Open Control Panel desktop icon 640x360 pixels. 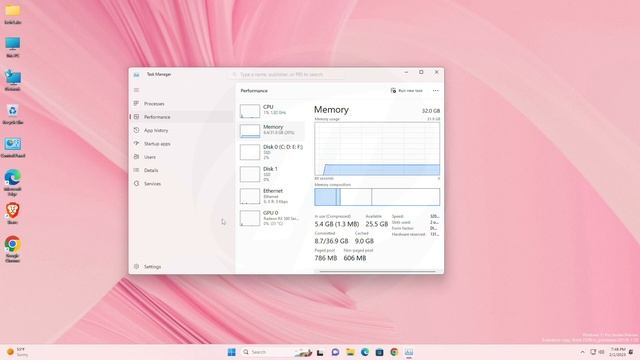click(x=13, y=147)
